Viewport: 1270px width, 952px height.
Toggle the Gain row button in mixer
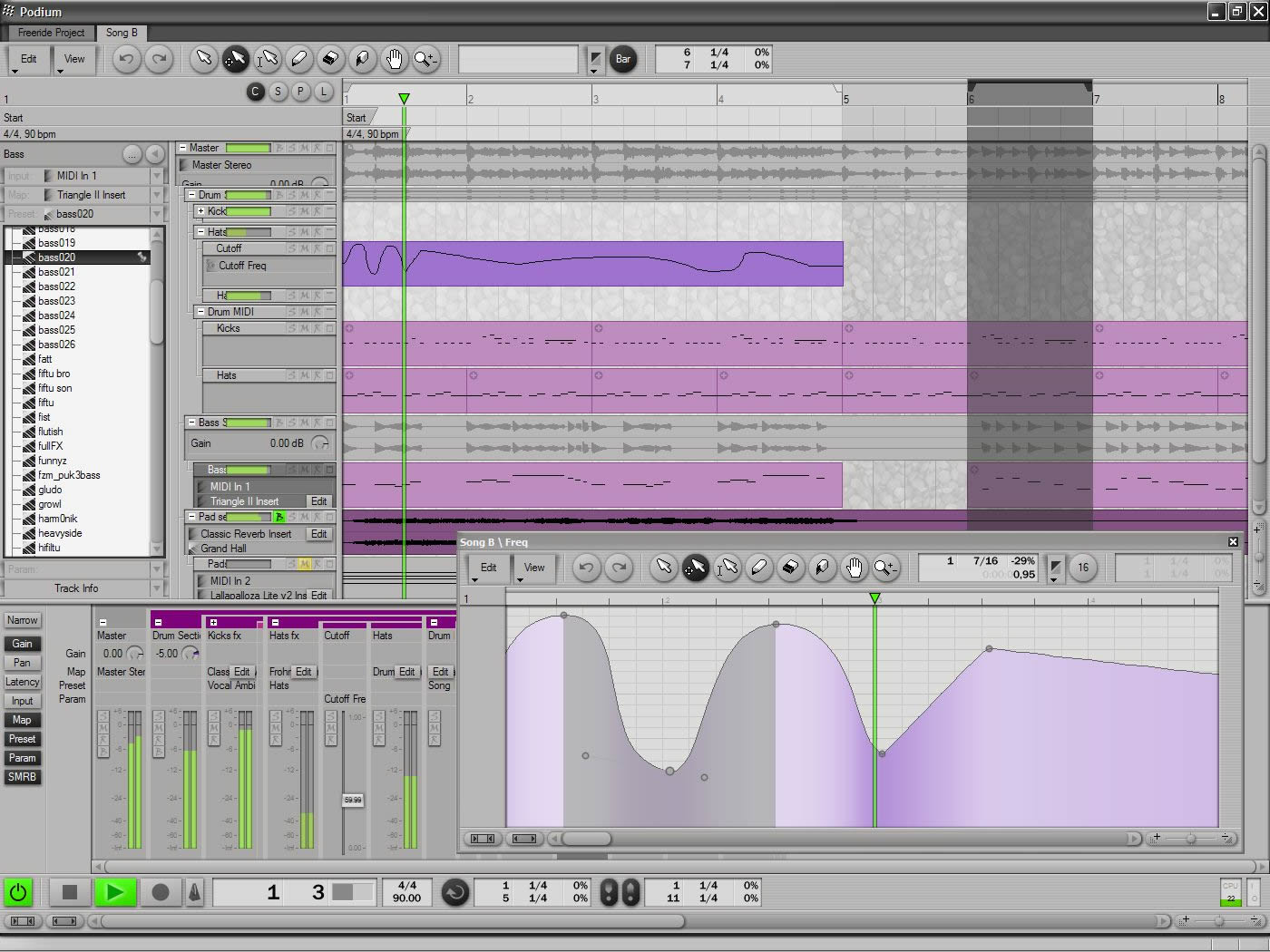tap(22, 644)
